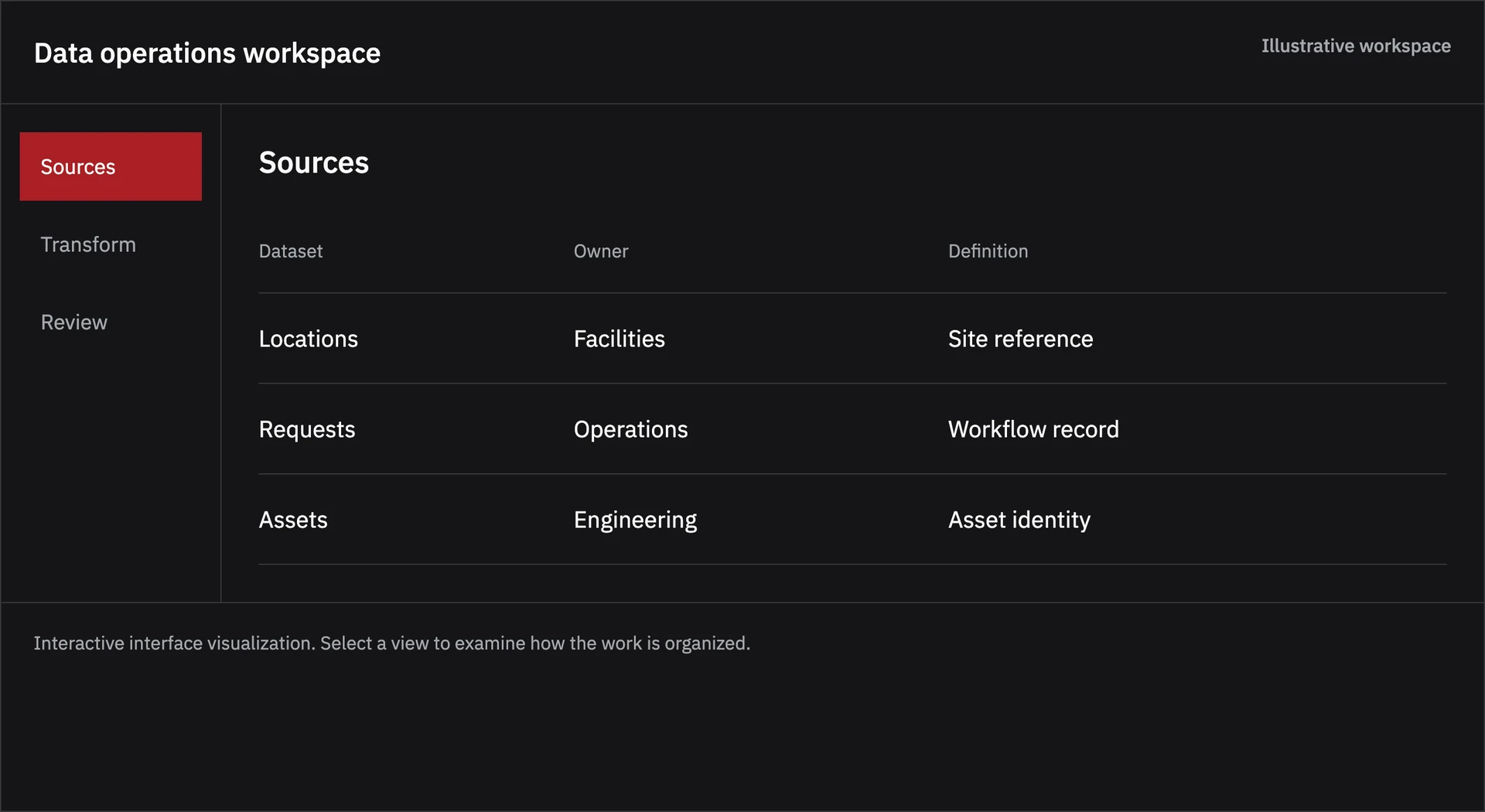Click the Illustrative workspace label
The image size is (1485, 812).
pos(1356,46)
